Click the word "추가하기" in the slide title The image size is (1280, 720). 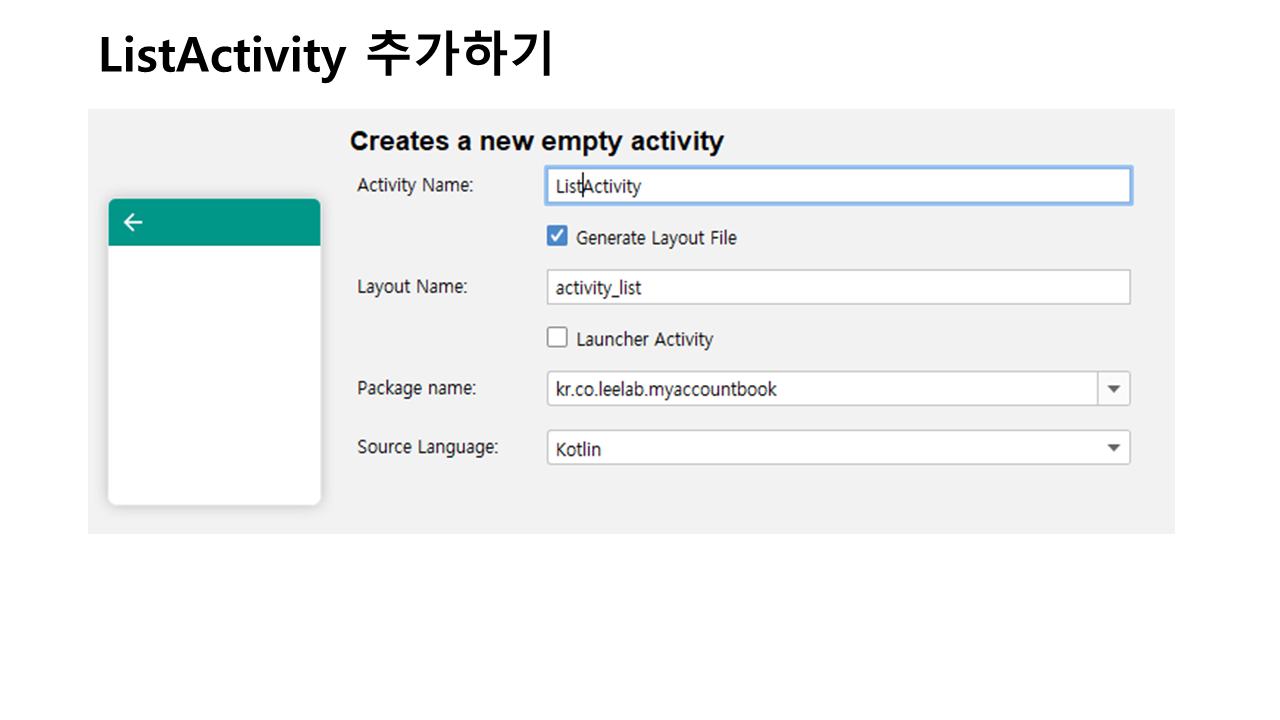point(459,56)
